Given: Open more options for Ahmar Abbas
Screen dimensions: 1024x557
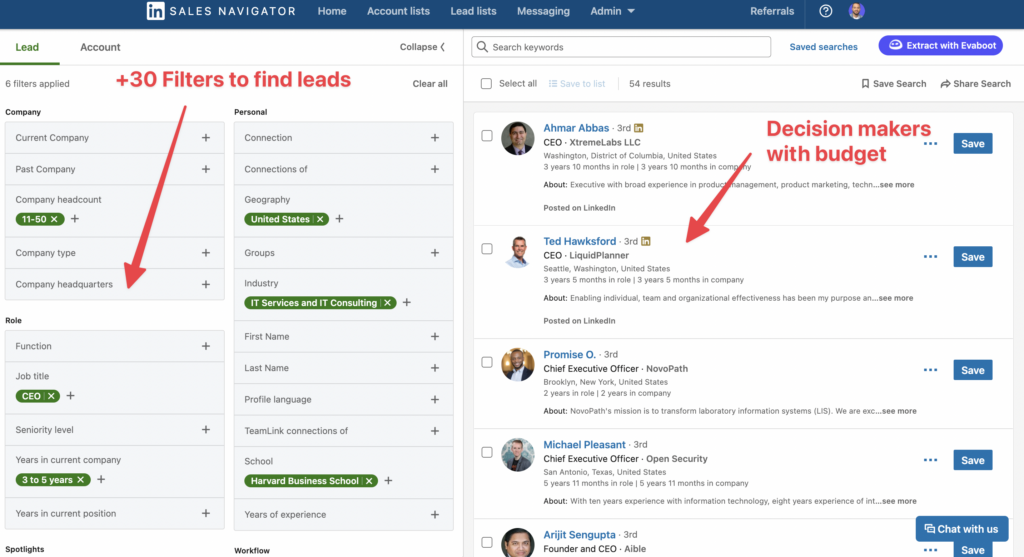Looking at the screenshot, I should click(930, 144).
